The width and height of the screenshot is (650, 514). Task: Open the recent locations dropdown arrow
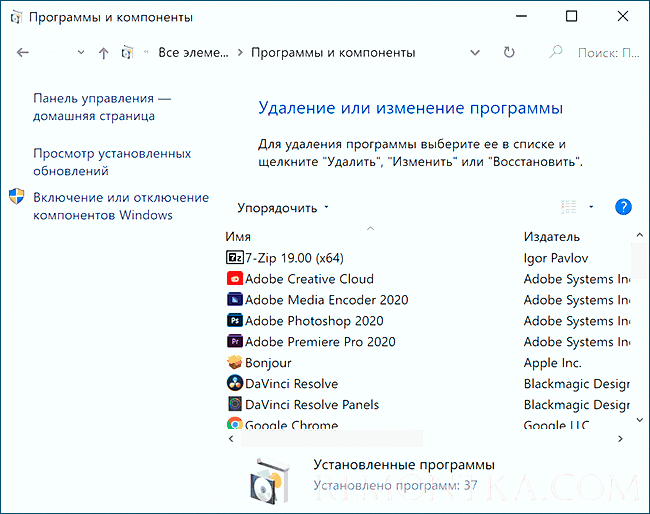81,53
